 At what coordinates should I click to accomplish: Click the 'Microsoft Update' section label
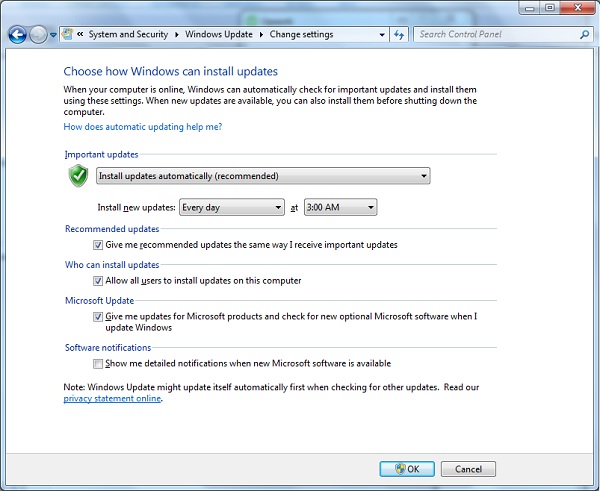[x=99, y=300]
